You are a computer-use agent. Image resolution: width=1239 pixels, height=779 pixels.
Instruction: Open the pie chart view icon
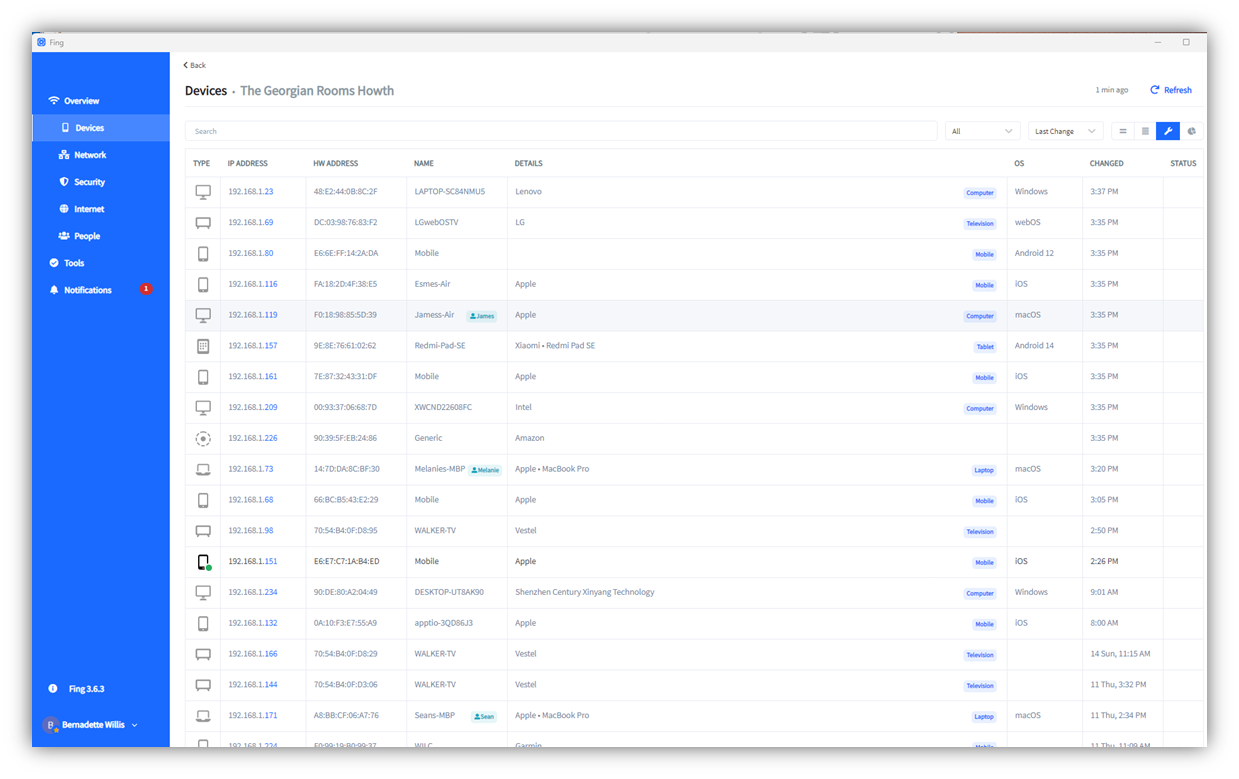pyautogui.click(x=1191, y=131)
